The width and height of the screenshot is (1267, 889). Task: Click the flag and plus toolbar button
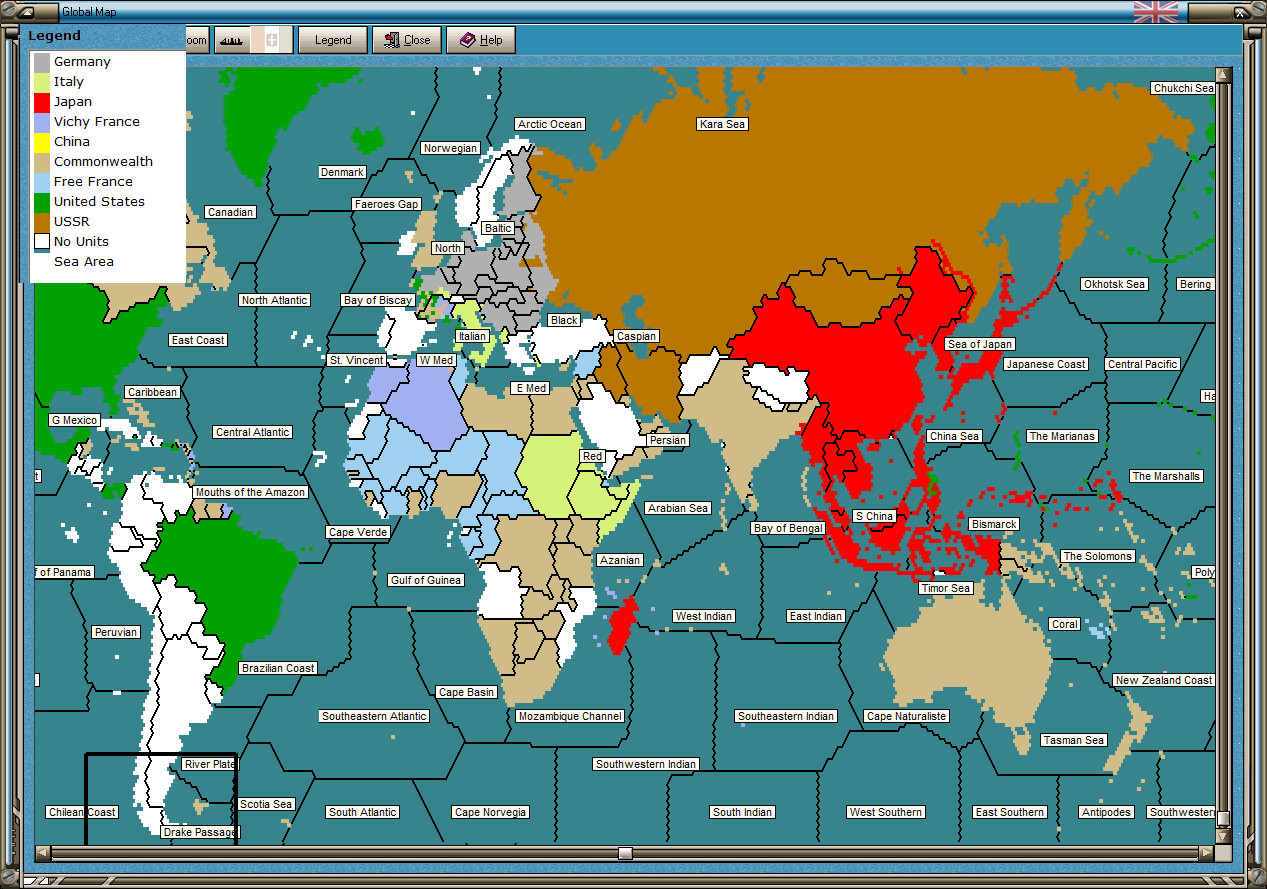pos(271,40)
